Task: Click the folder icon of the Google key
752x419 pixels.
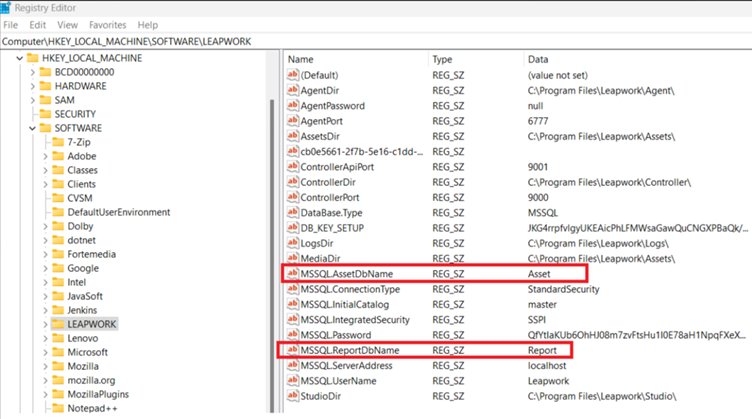Action: click(x=58, y=268)
